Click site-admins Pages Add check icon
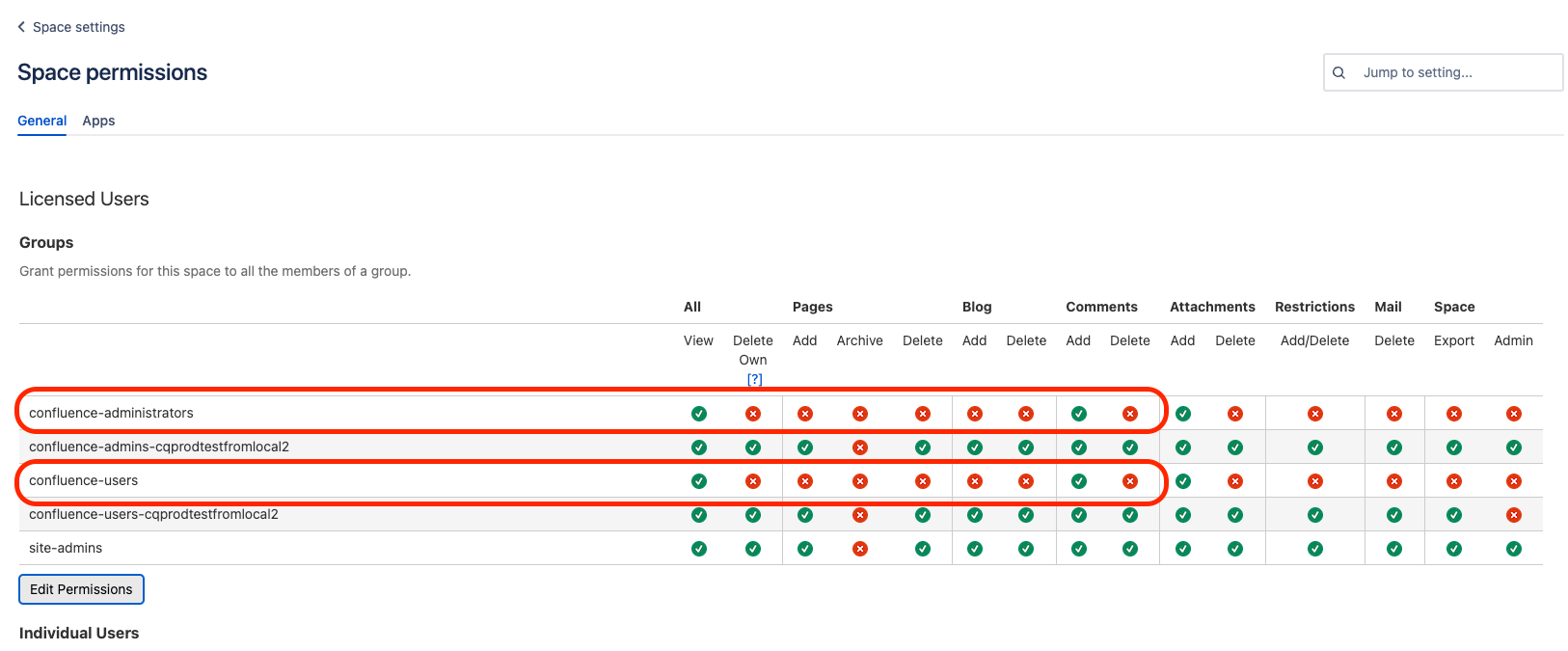1568x651 pixels. tap(805, 549)
